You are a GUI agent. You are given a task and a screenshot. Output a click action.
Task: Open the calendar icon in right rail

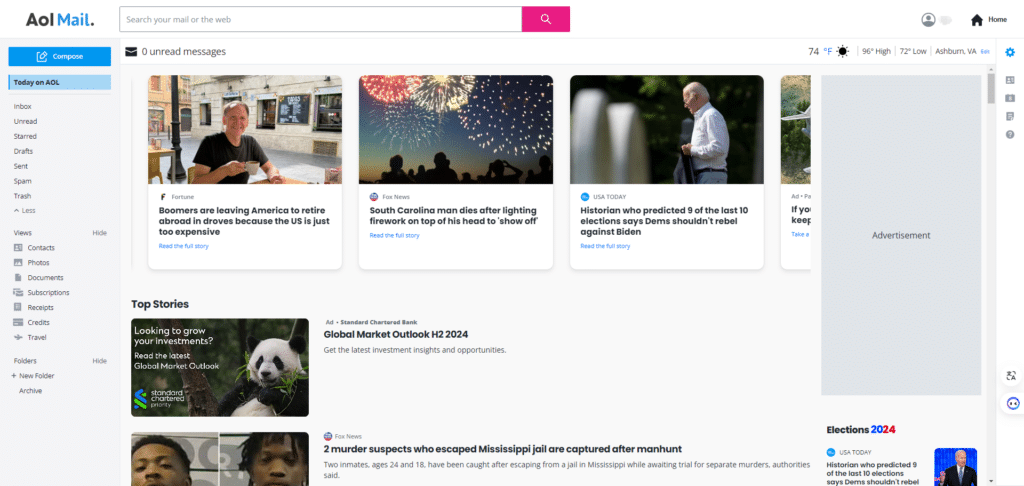(x=1010, y=98)
